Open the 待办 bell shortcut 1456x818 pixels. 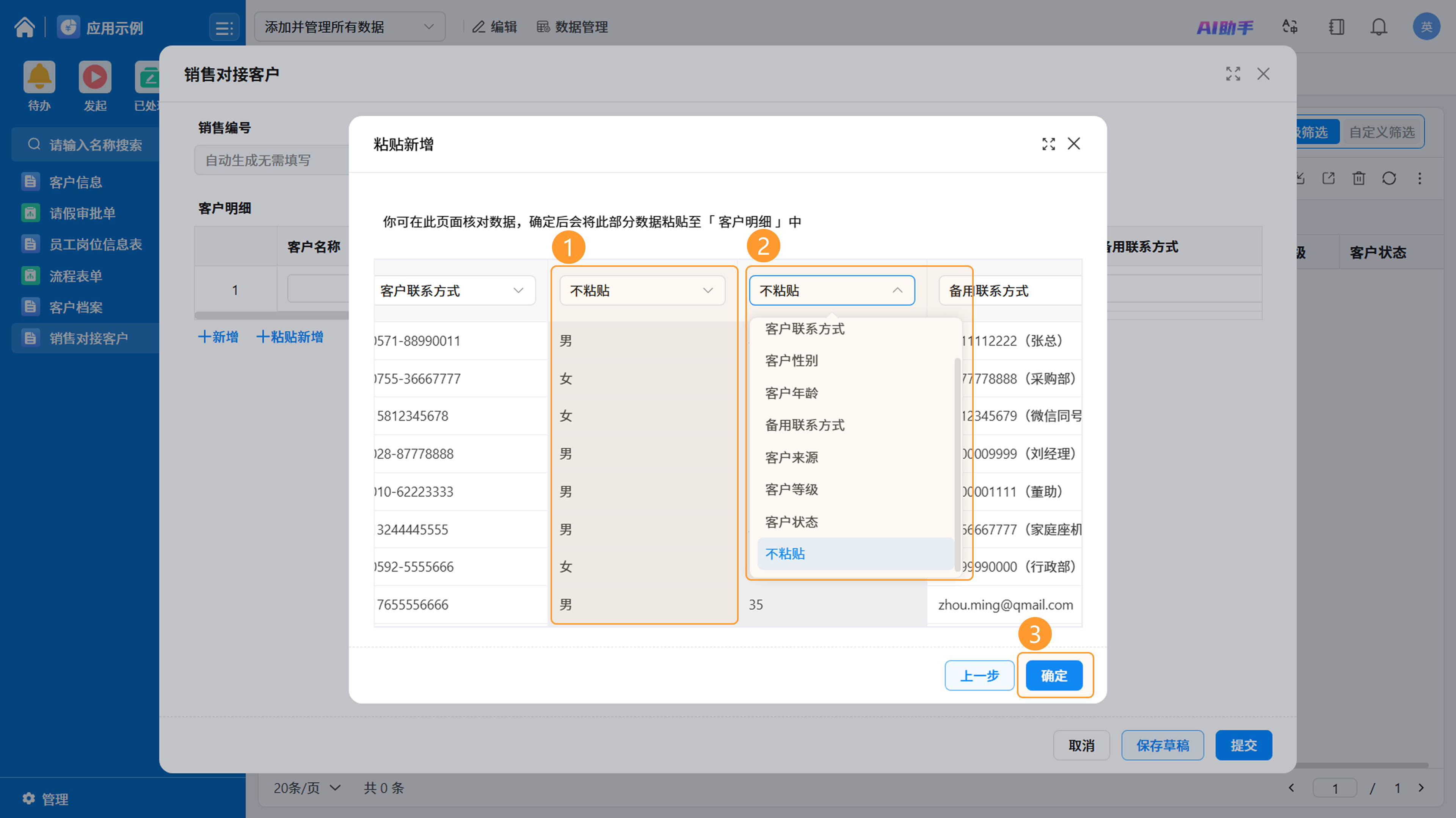(x=39, y=86)
